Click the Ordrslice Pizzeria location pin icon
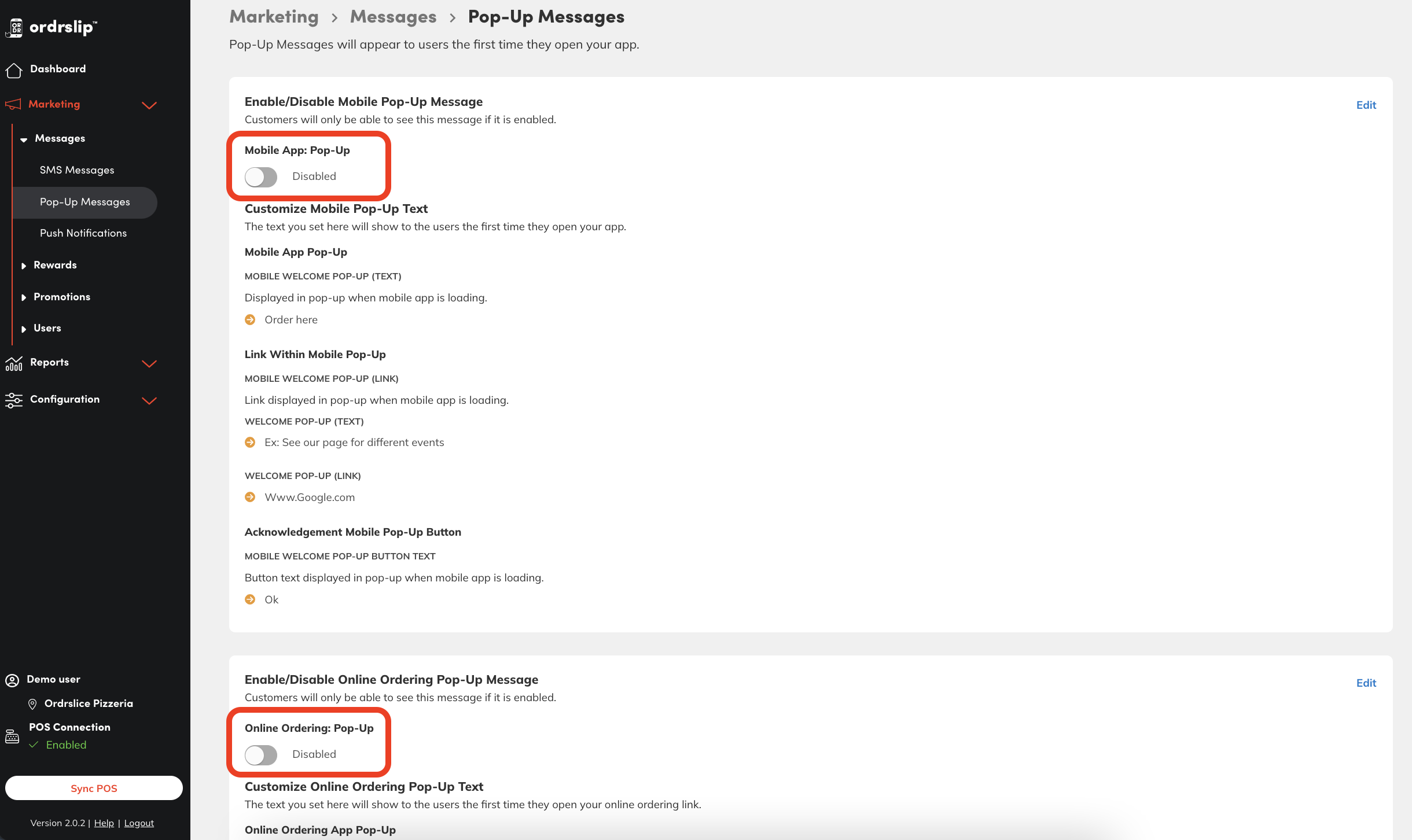Screen dimensions: 1412x840 tap(32, 704)
